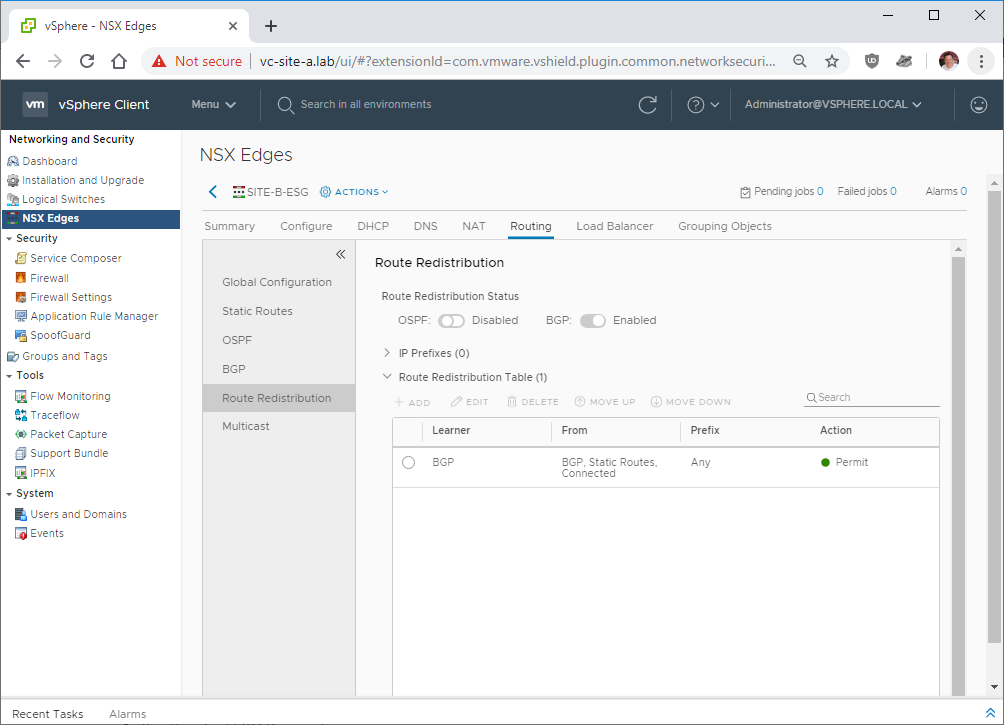Open Application Rule Manager
This screenshot has width=1004, height=725.
click(x=86, y=316)
